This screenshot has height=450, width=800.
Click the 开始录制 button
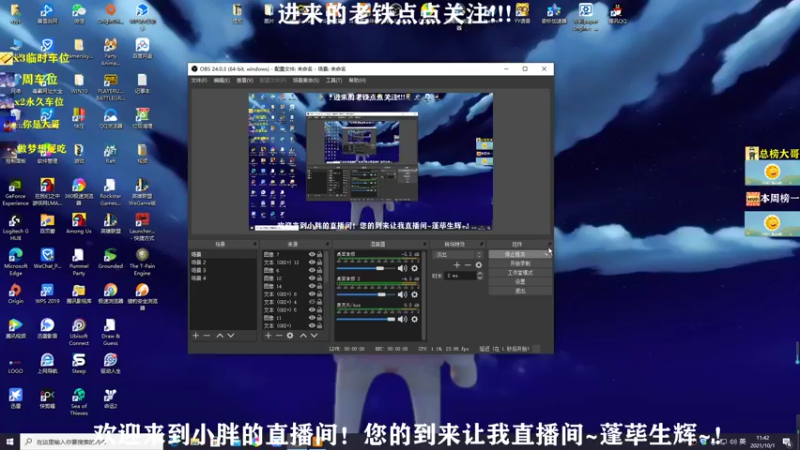point(520,263)
